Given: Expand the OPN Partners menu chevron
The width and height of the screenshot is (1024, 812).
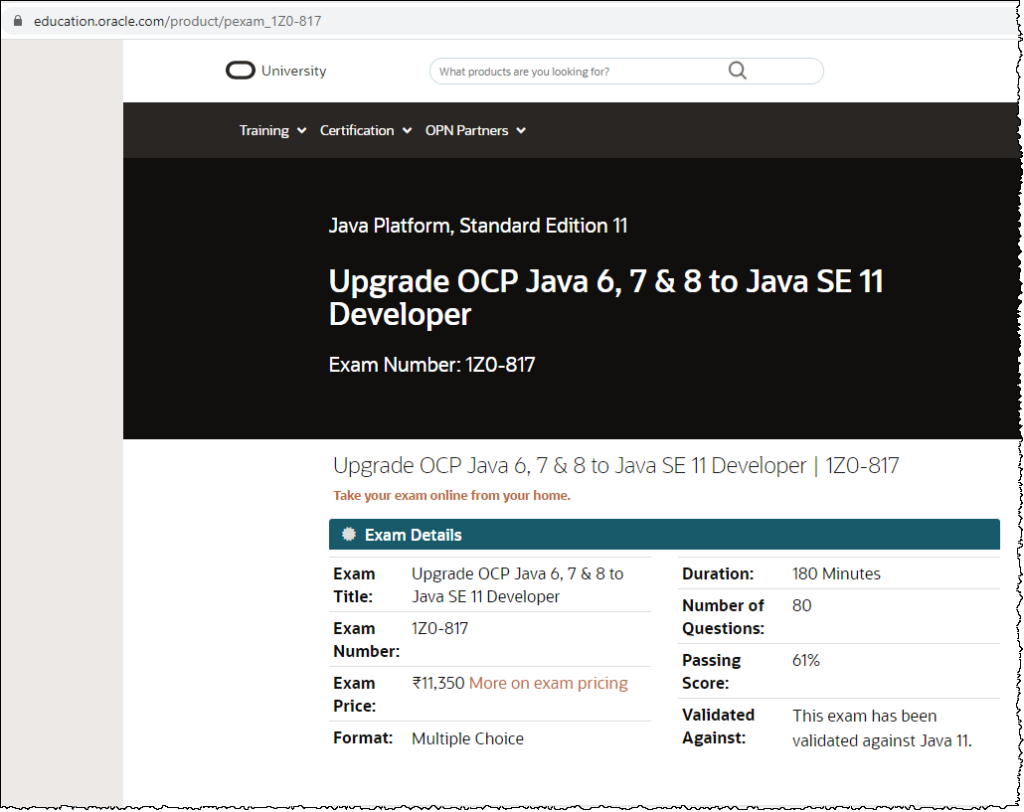Looking at the screenshot, I should pyautogui.click(x=521, y=131).
